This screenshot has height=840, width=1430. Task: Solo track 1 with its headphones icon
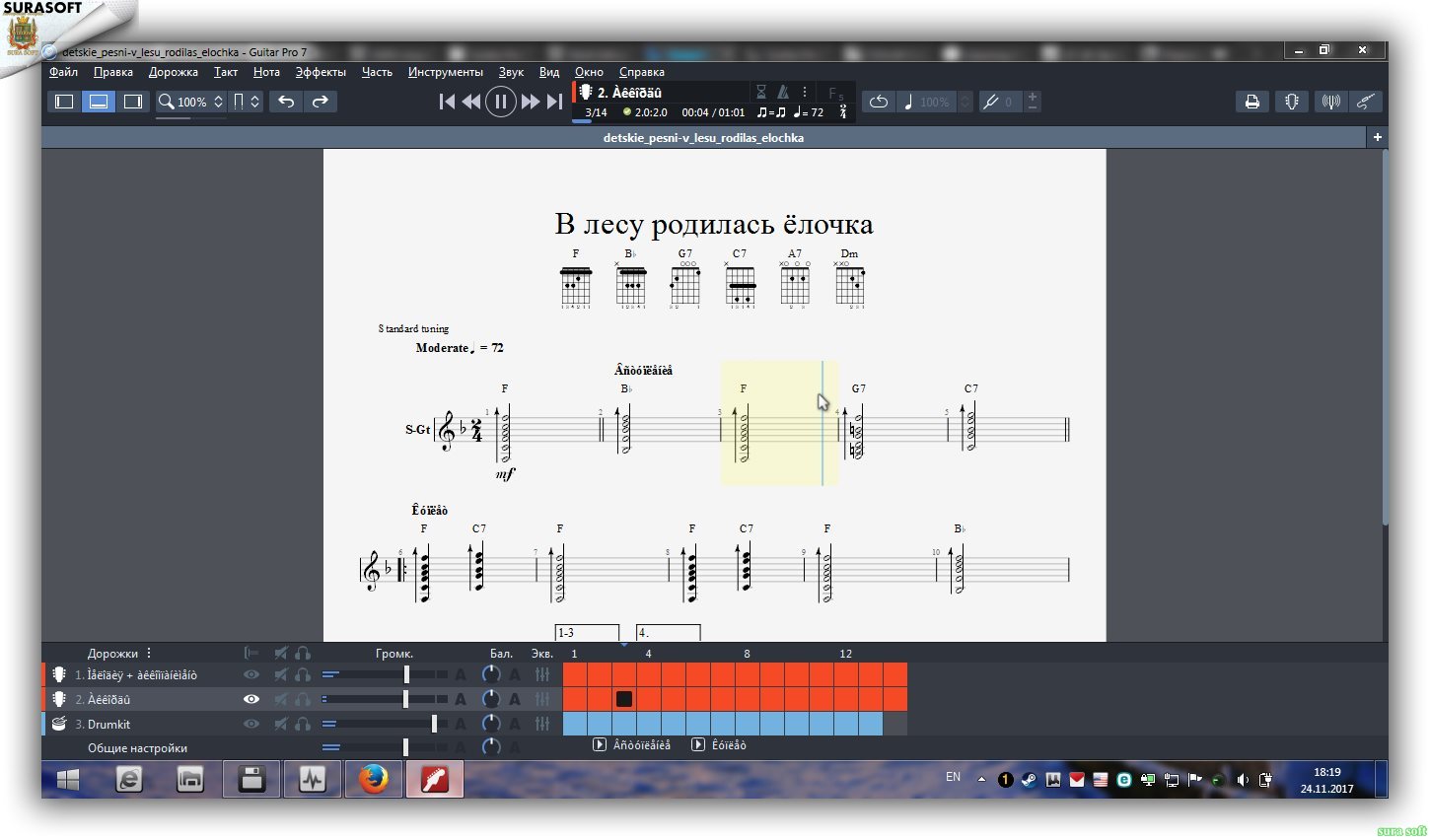point(303,675)
